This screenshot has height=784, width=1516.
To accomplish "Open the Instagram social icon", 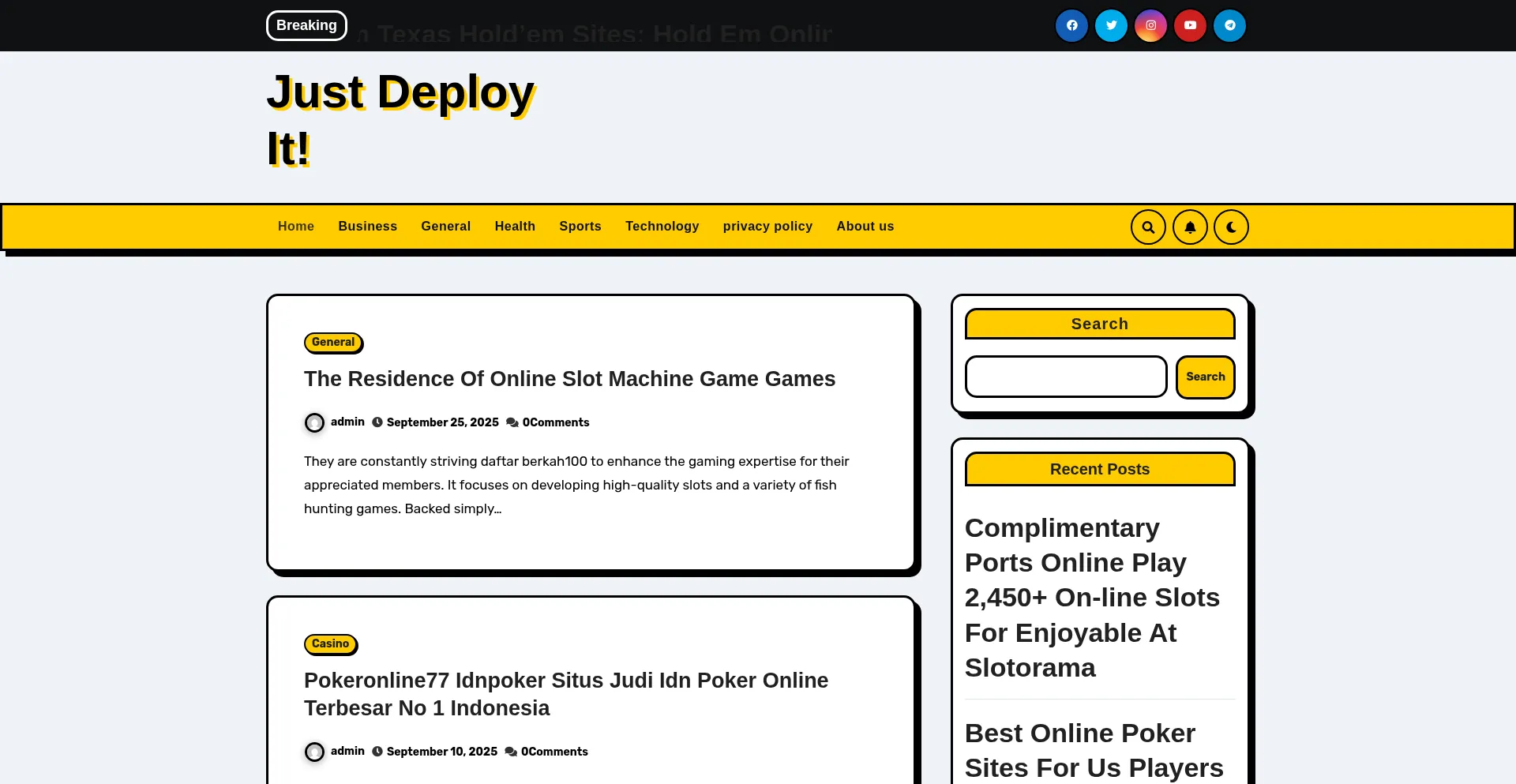I will 1150,25.
